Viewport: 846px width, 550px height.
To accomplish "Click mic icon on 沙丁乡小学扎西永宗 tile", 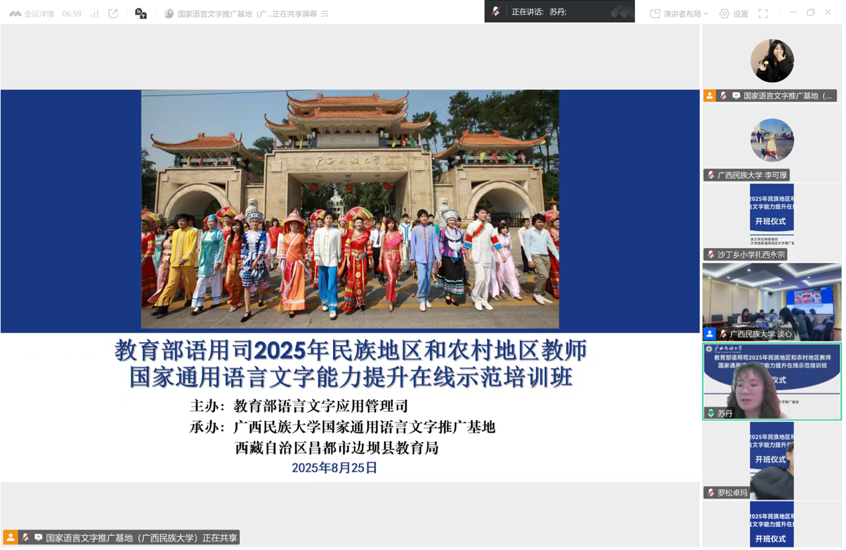I will [711, 255].
